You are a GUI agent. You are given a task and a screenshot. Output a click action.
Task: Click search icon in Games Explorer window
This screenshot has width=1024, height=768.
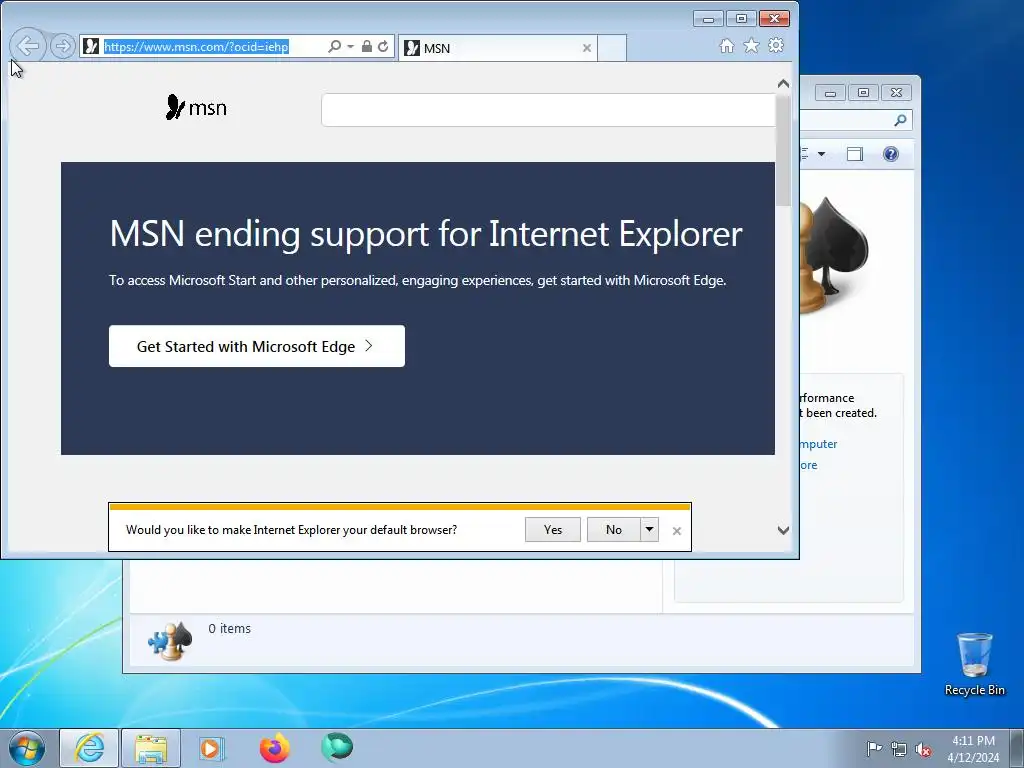click(x=900, y=120)
